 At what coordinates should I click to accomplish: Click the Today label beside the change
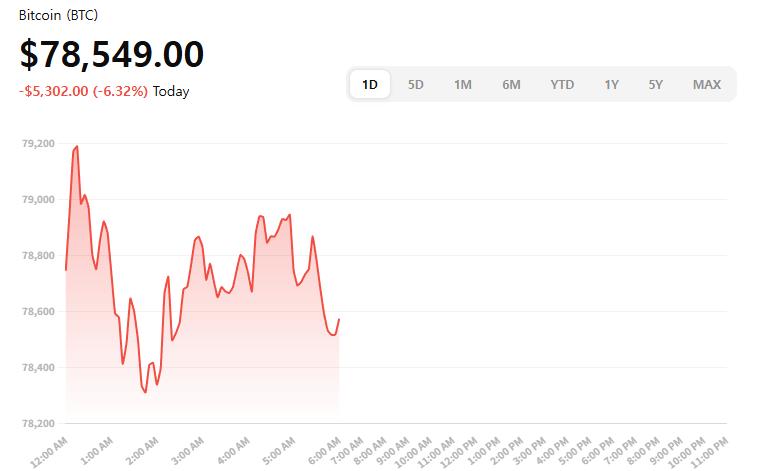click(171, 91)
